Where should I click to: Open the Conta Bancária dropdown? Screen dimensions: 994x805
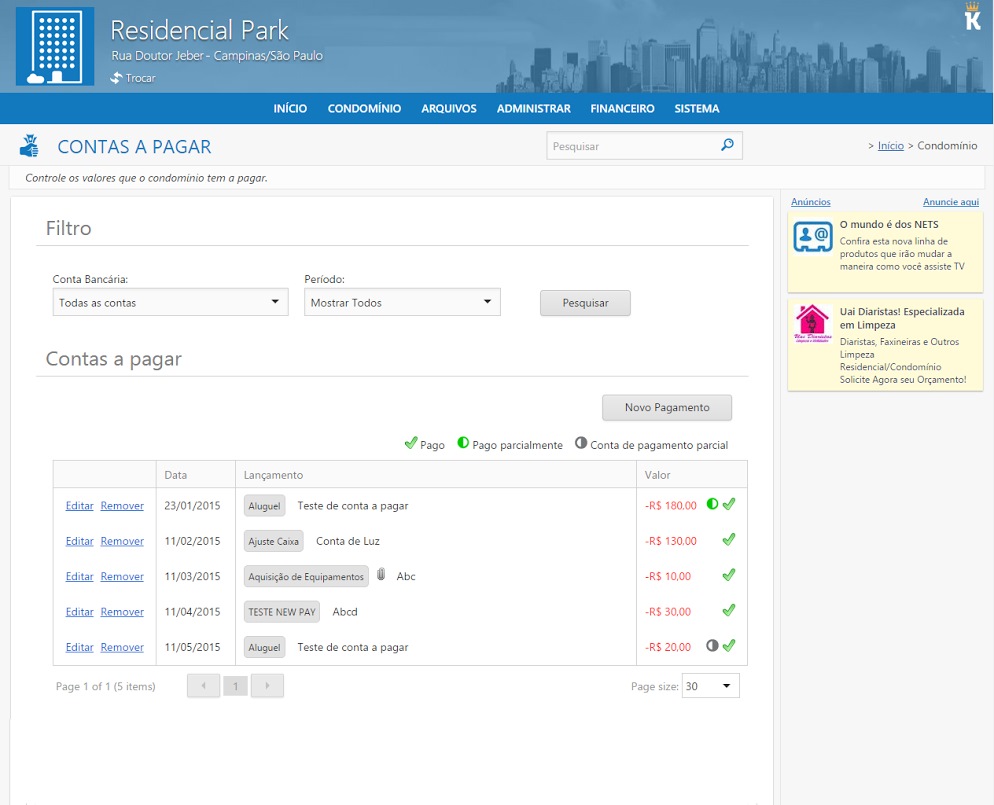170,302
